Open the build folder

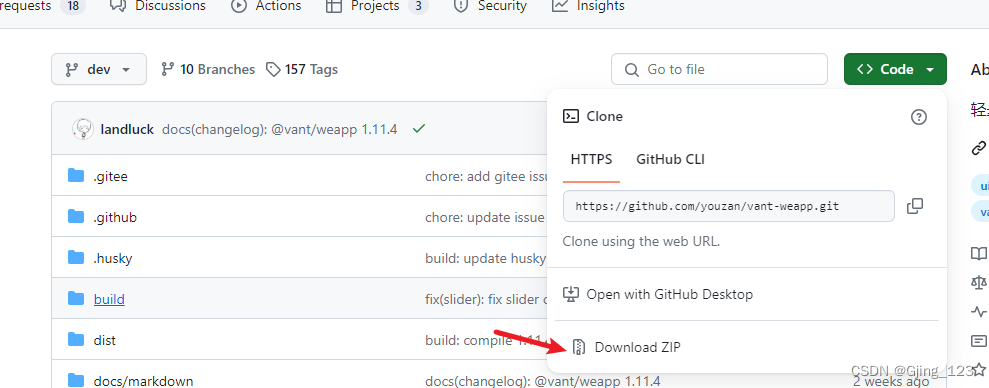pos(109,299)
